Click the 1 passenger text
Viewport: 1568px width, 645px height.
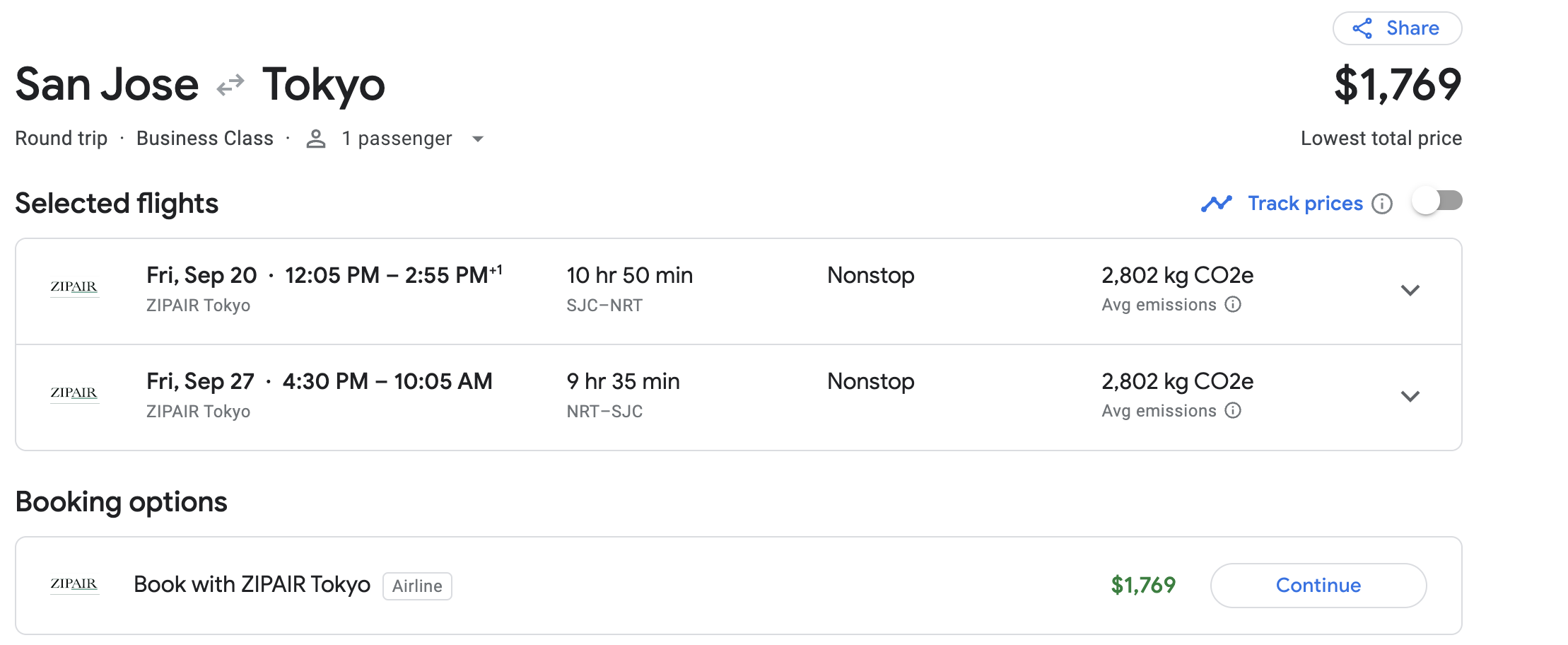(x=397, y=139)
